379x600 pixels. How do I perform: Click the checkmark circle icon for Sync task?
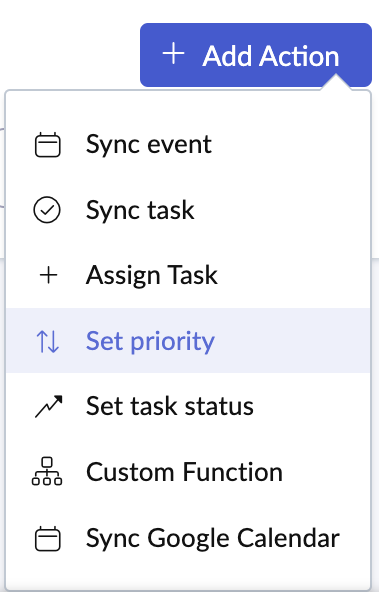[x=47, y=210]
